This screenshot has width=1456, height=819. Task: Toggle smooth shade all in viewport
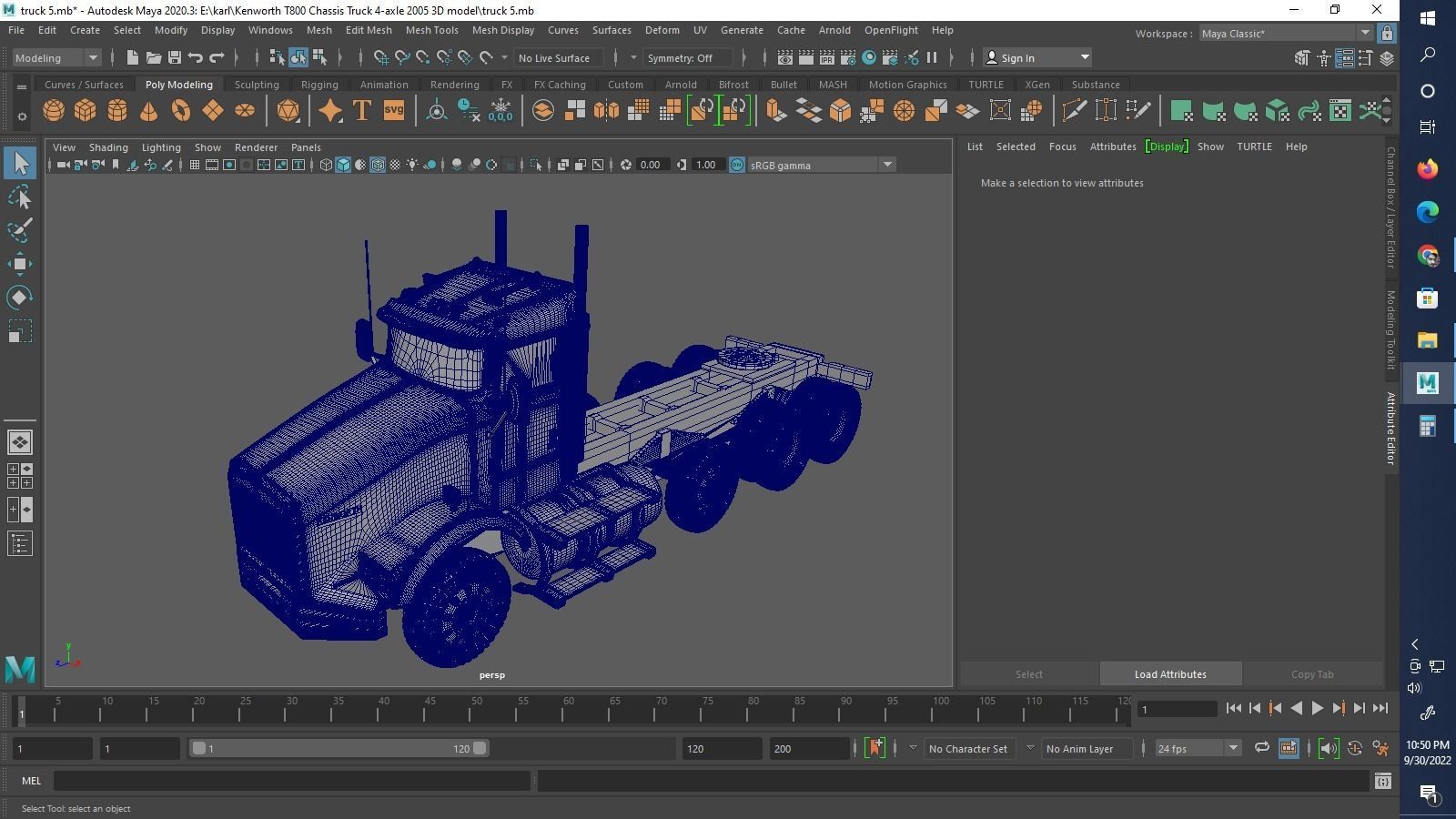[x=343, y=165]
